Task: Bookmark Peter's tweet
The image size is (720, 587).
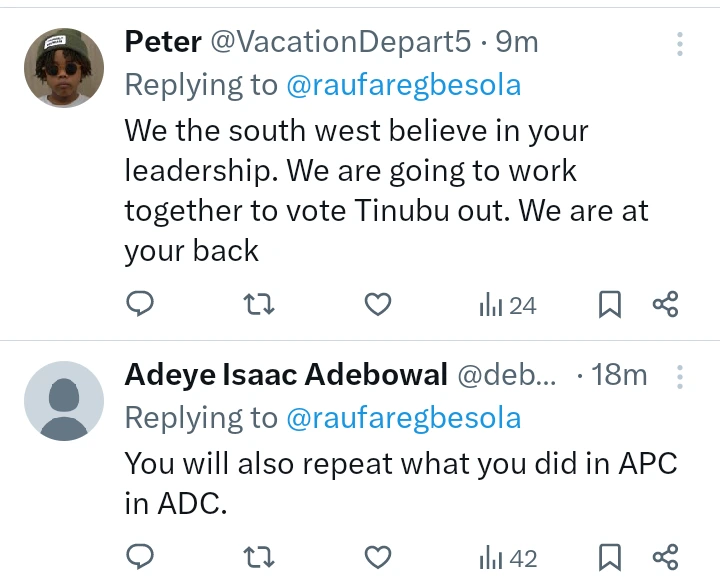Action: pyautogui.click(x=609, y=304)
